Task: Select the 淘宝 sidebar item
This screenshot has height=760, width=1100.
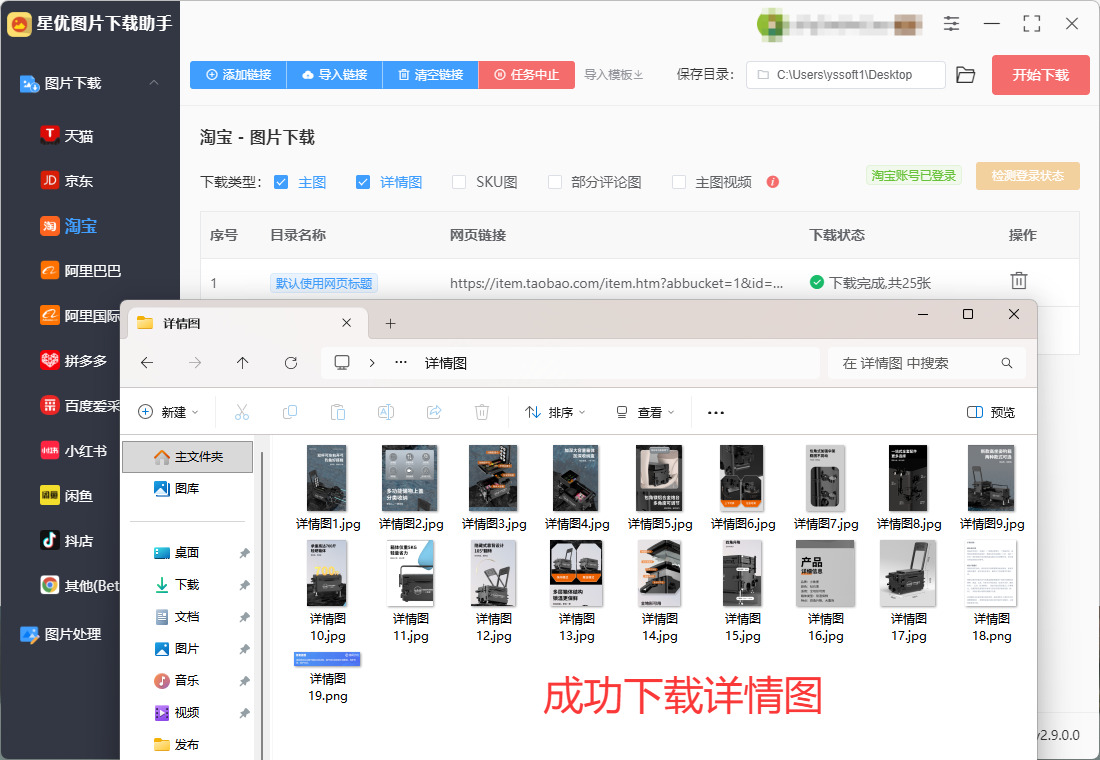Action: tap(69, 226)
